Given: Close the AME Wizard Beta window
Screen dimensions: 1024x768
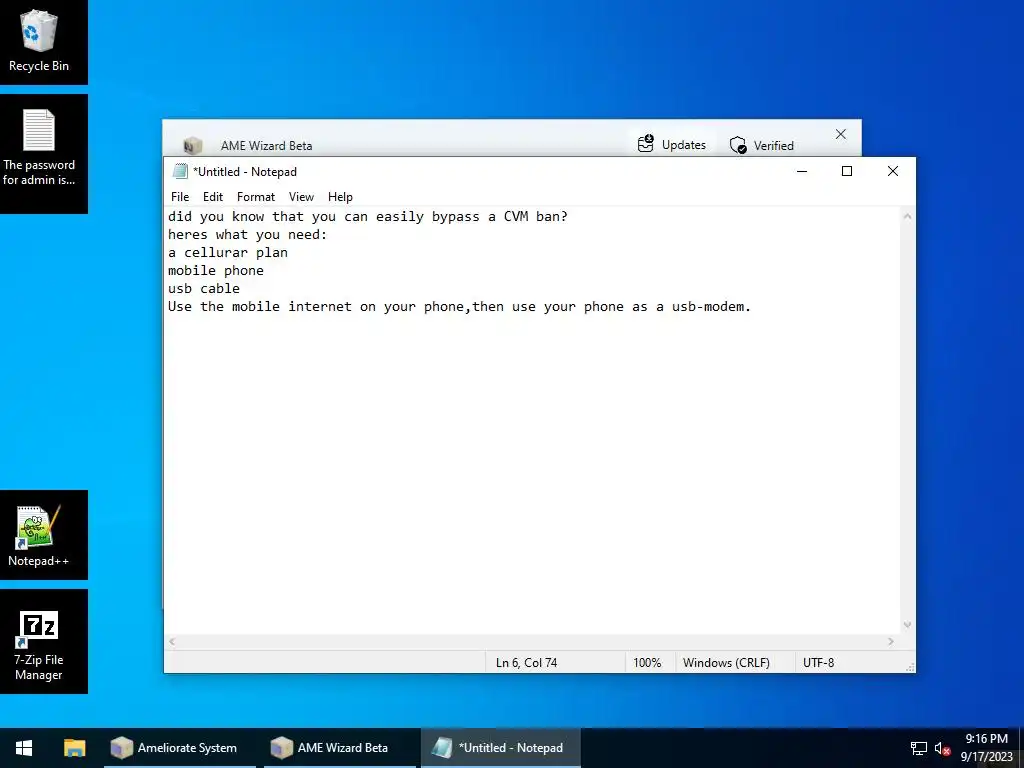Looking at the screenshot, I should (840, 134).
